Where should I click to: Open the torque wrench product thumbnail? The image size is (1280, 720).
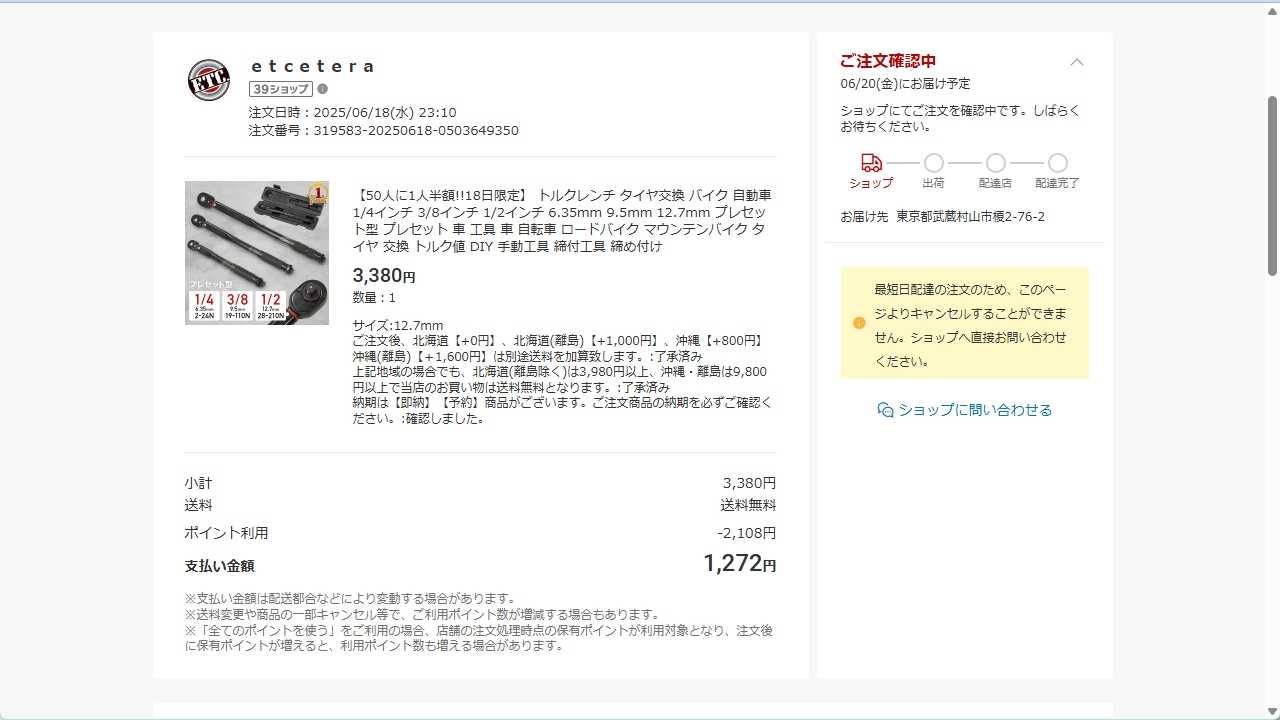click(257, 253)
